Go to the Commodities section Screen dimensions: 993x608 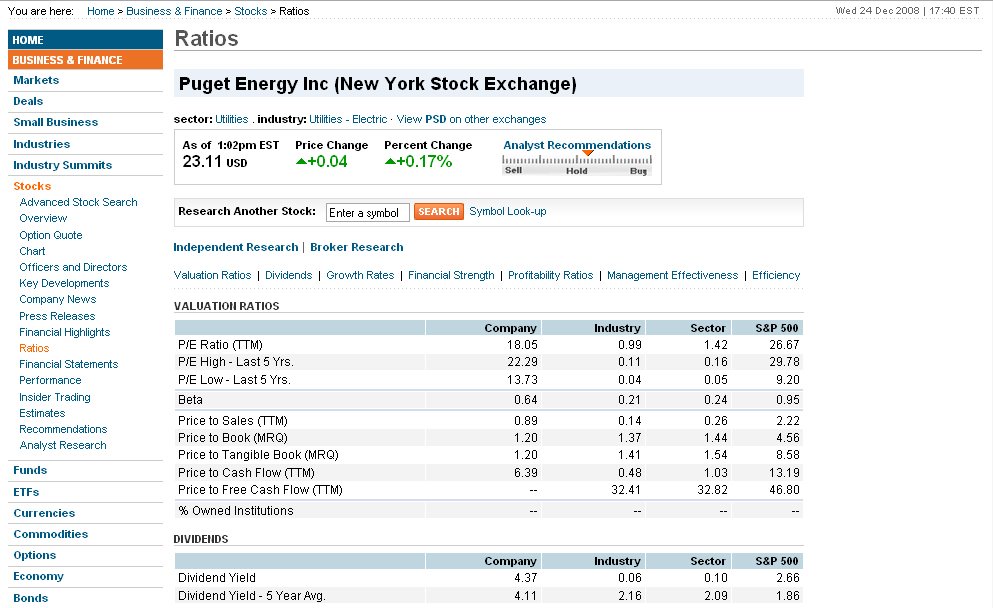coord(51,534)
